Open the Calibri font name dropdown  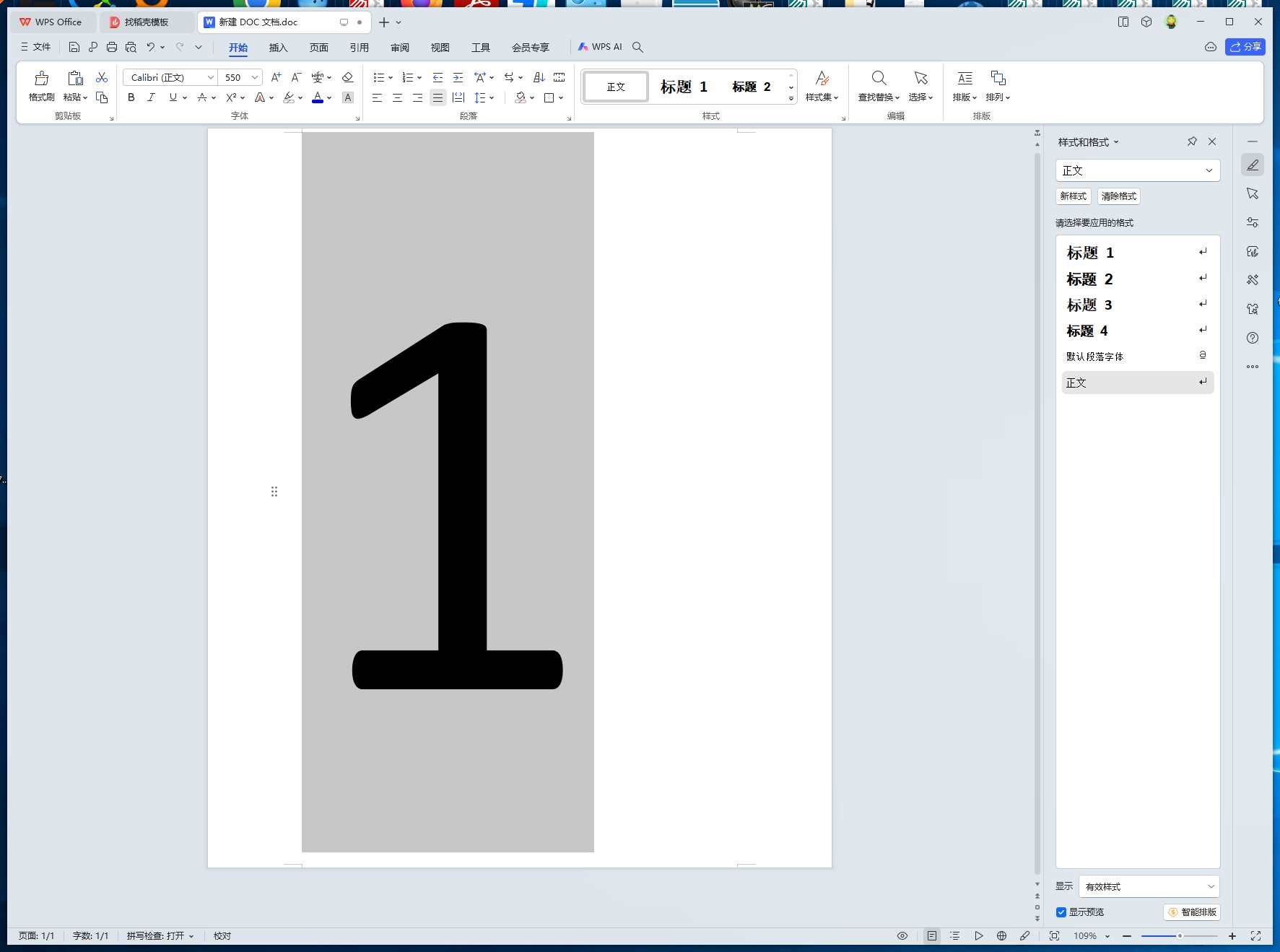[x=210, y=77]
